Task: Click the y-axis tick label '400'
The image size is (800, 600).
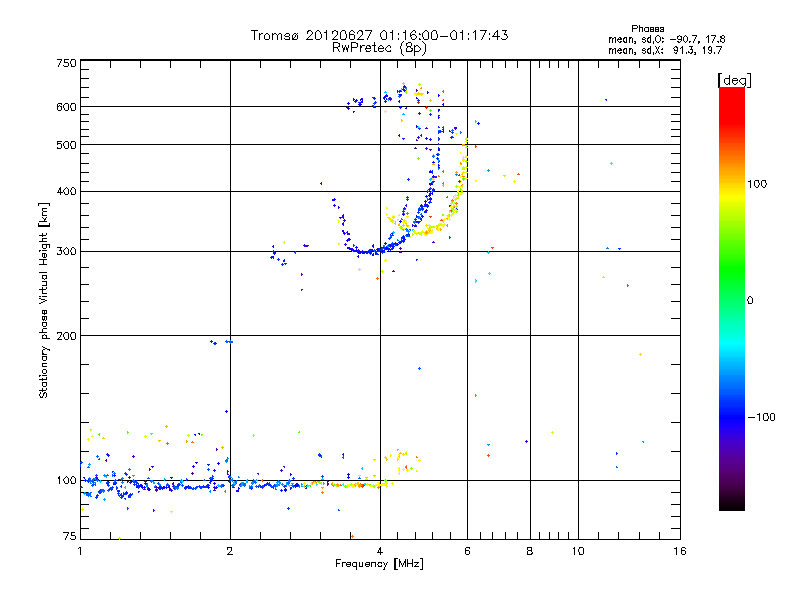Action: coord(66,191)
